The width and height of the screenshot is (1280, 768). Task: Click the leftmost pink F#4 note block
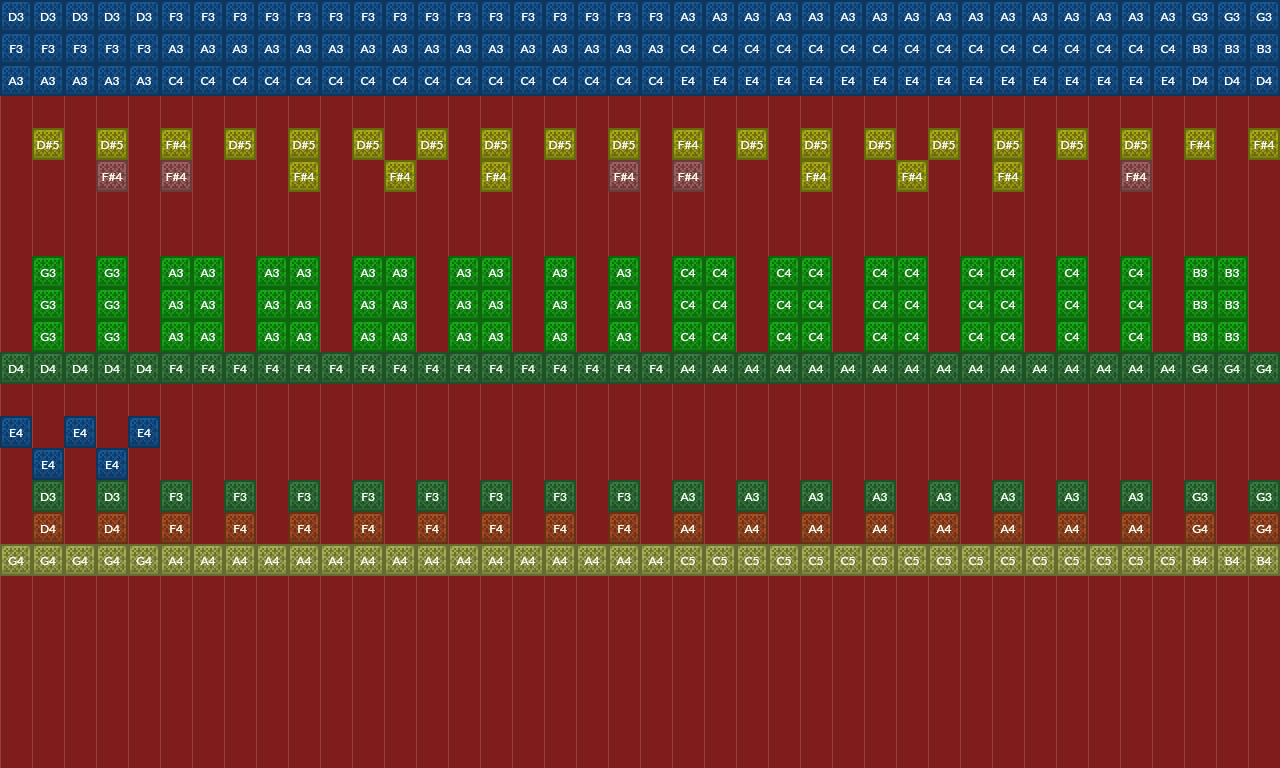(112, 177)
